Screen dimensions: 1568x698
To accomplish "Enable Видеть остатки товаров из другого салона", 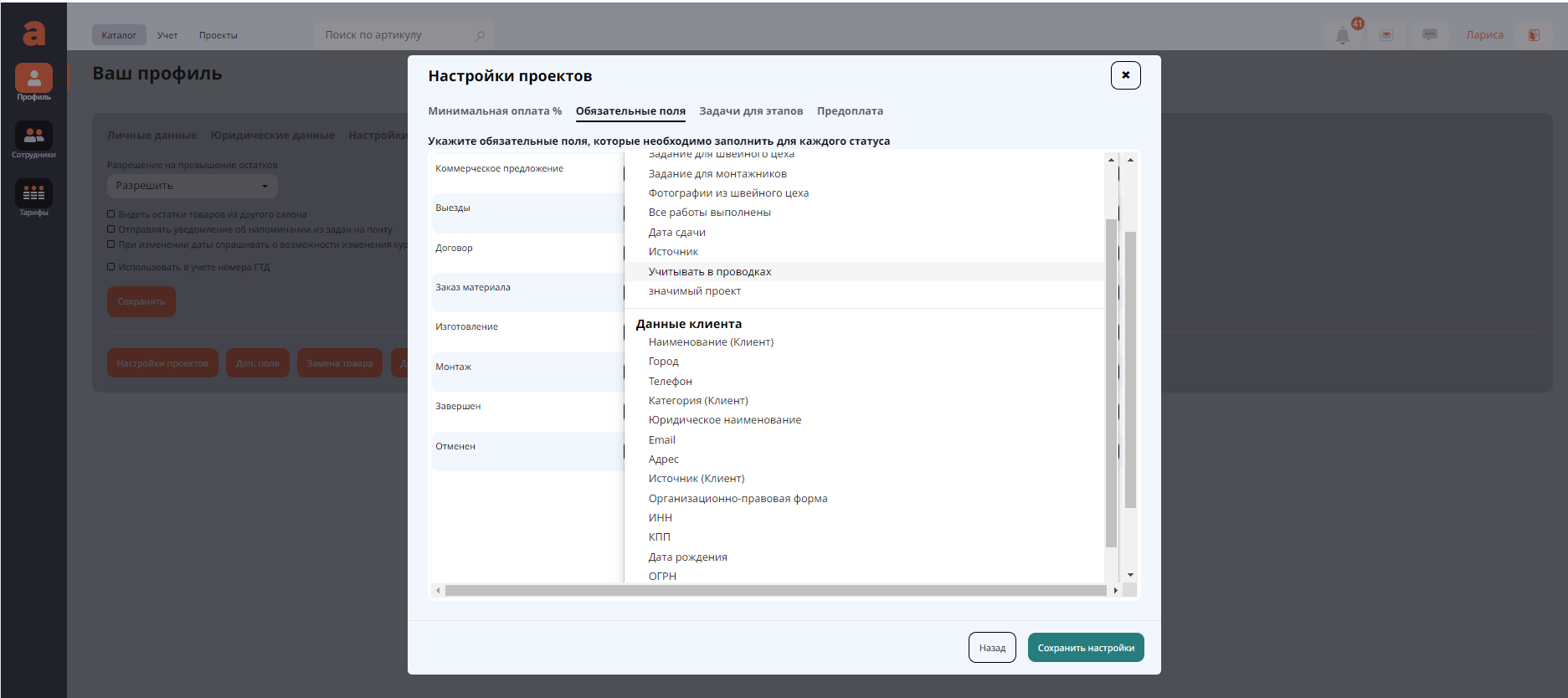I will pos(111,214).
